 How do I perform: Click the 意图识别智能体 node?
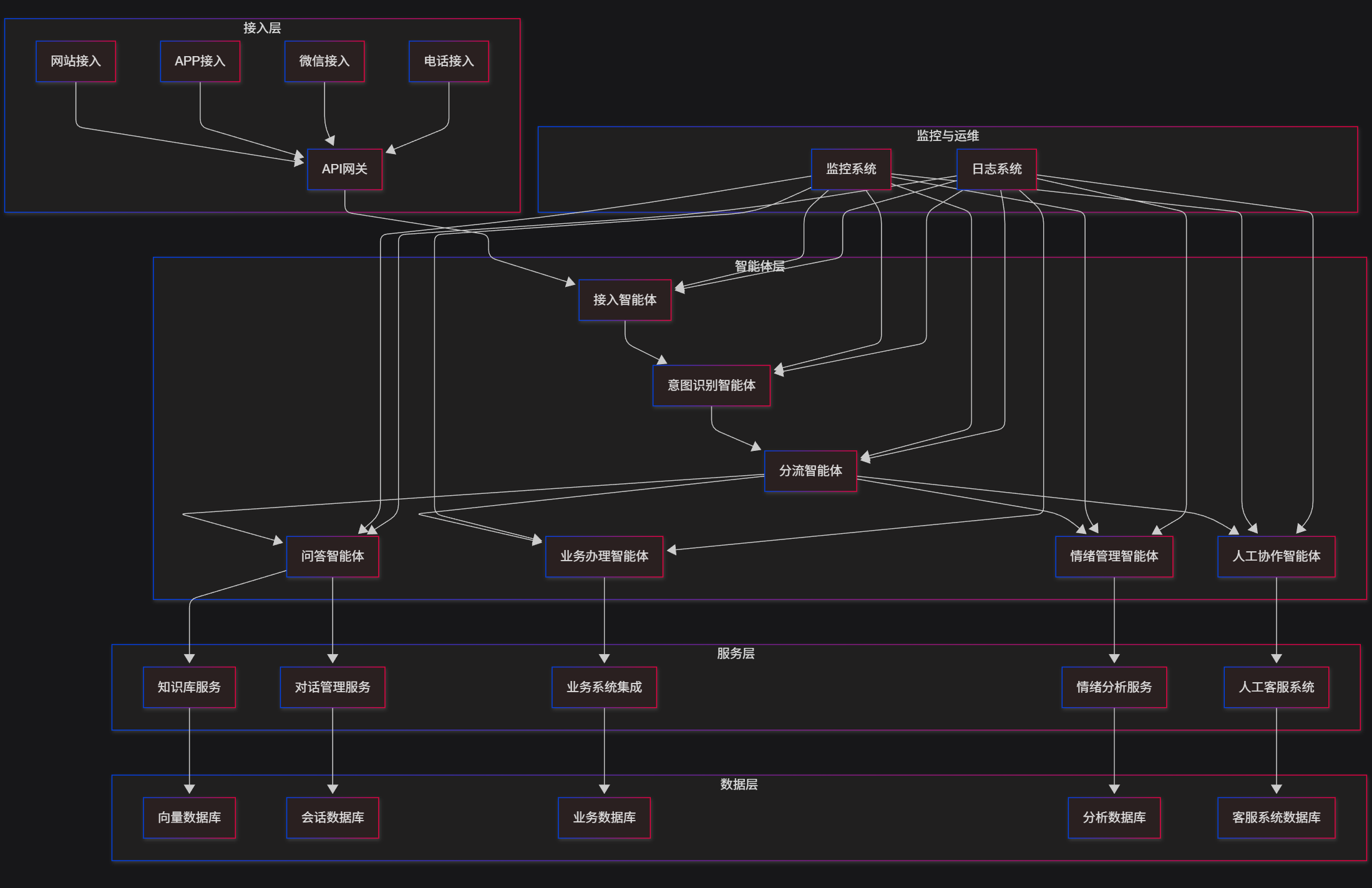coord(711,385)
